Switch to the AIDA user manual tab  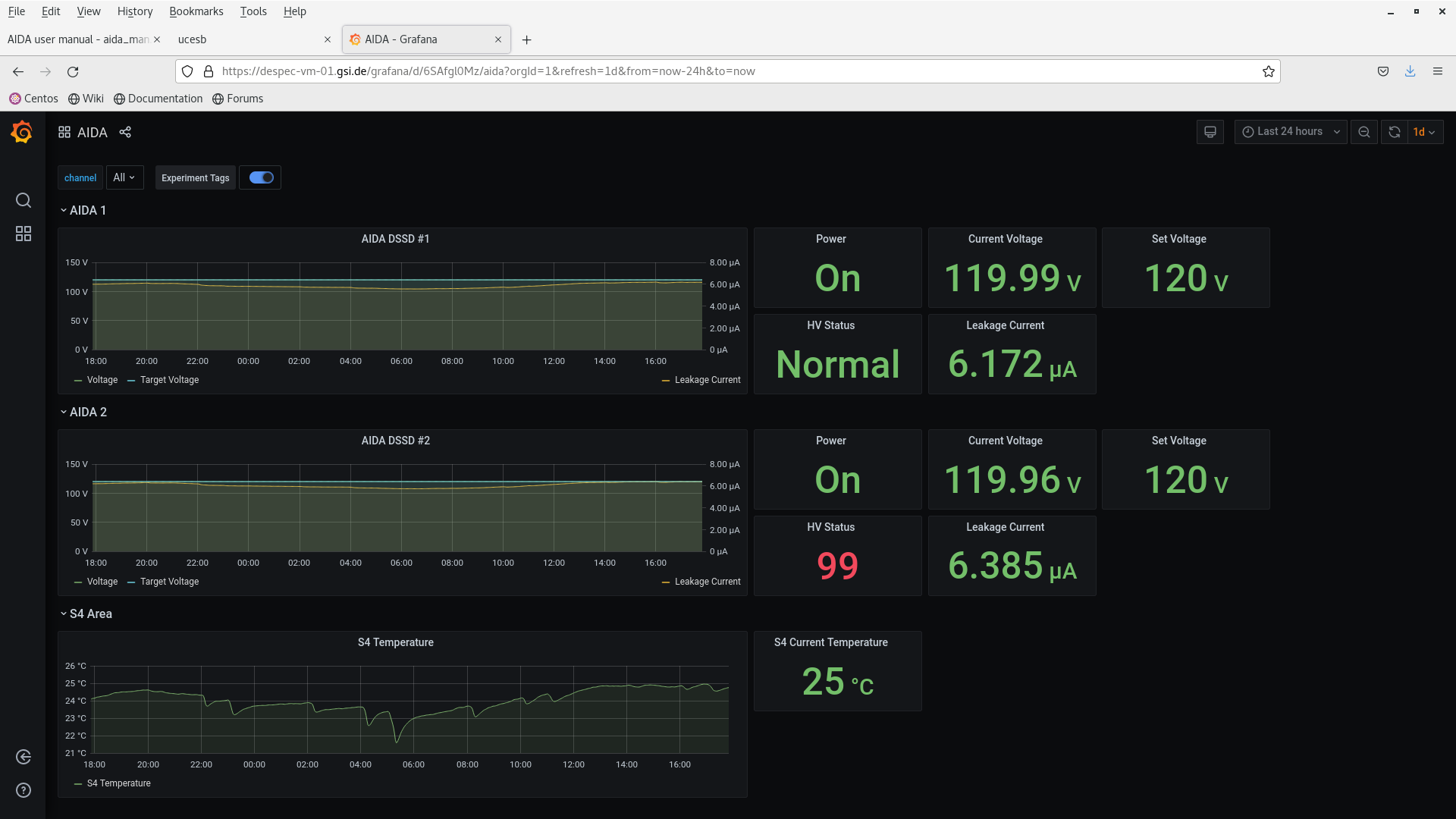tap(83, 39)
